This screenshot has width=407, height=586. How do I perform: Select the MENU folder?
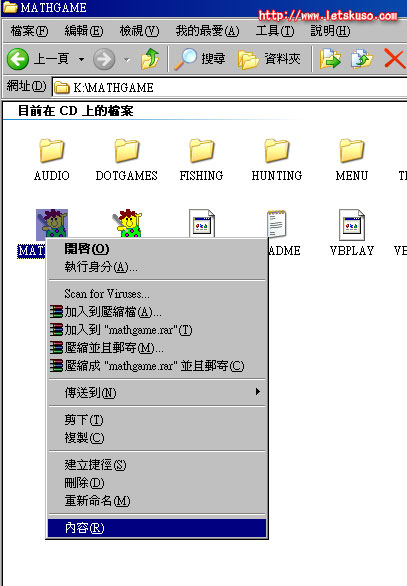[352, 160]
